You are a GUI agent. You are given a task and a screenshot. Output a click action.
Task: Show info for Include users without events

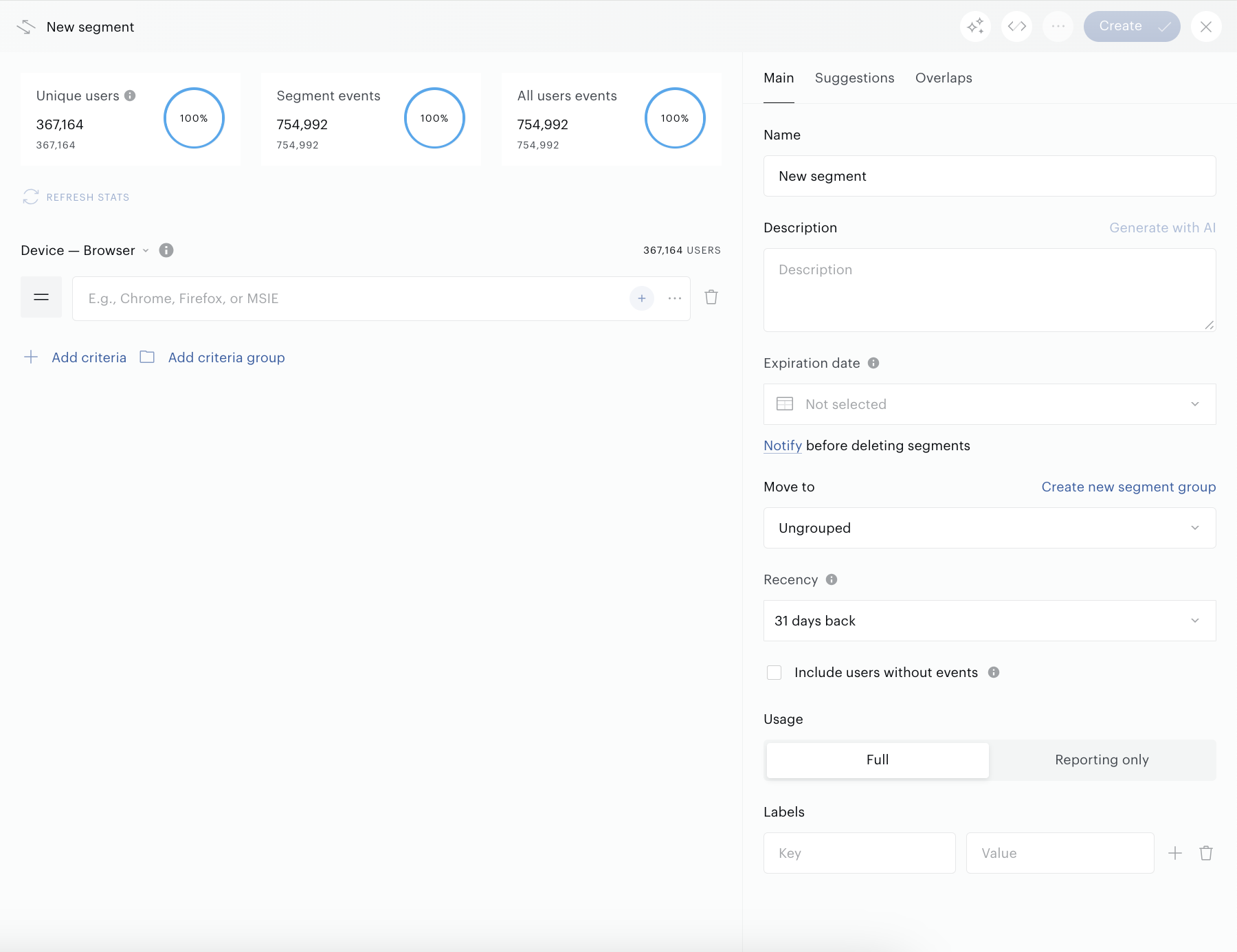pos(994,672)
